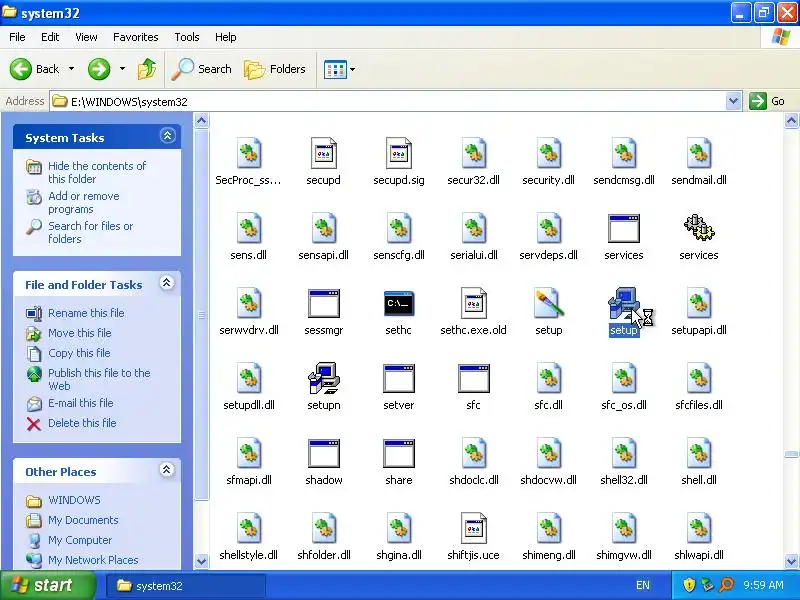Image resolution: width=800 pixels, height=600 pixels.
Task: Click file list scroll up arrow
Action: (x=791, y=120)
